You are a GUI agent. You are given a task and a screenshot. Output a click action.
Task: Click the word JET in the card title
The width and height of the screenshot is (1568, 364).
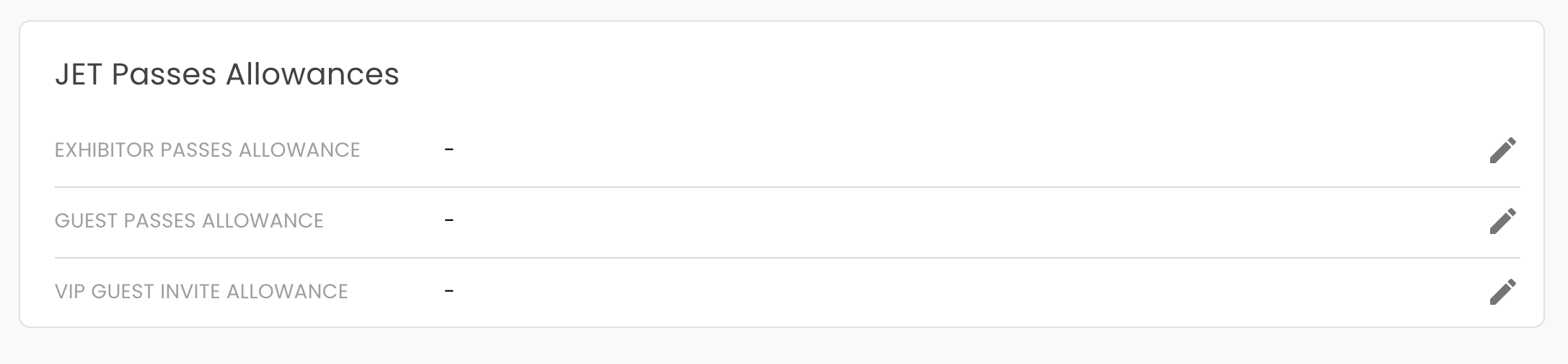[79, 74]
